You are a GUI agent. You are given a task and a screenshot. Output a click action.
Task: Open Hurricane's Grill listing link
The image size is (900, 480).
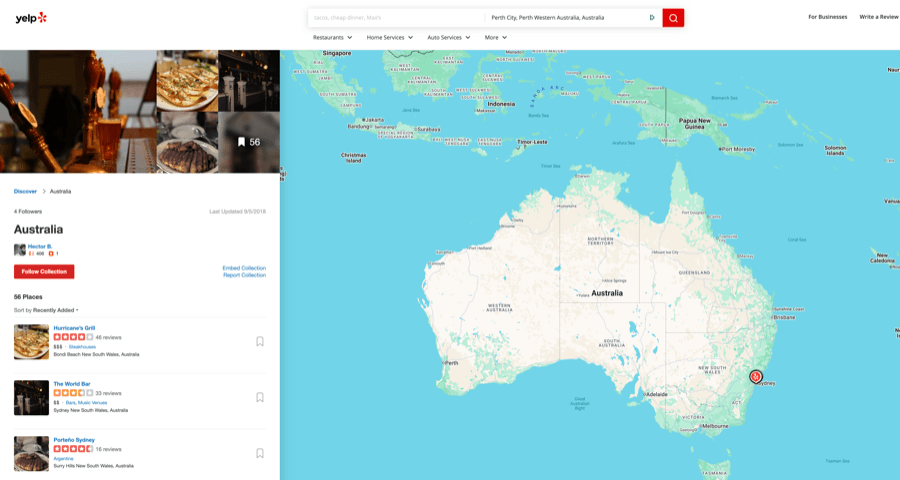tap(74, 328)
